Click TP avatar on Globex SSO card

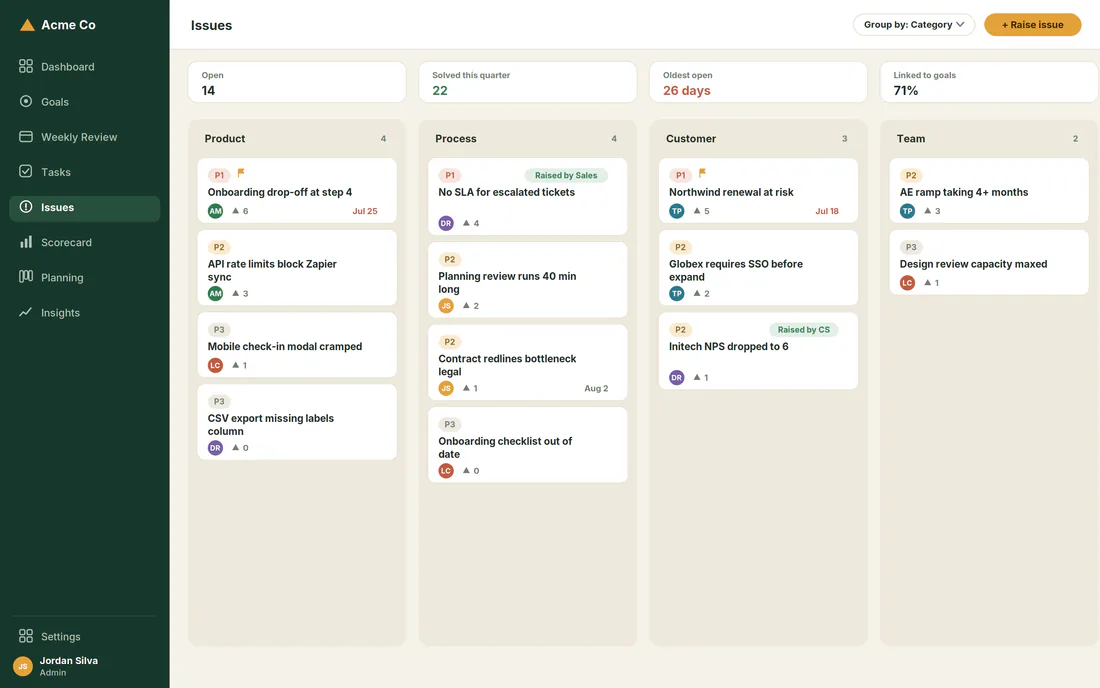point(677,293)
